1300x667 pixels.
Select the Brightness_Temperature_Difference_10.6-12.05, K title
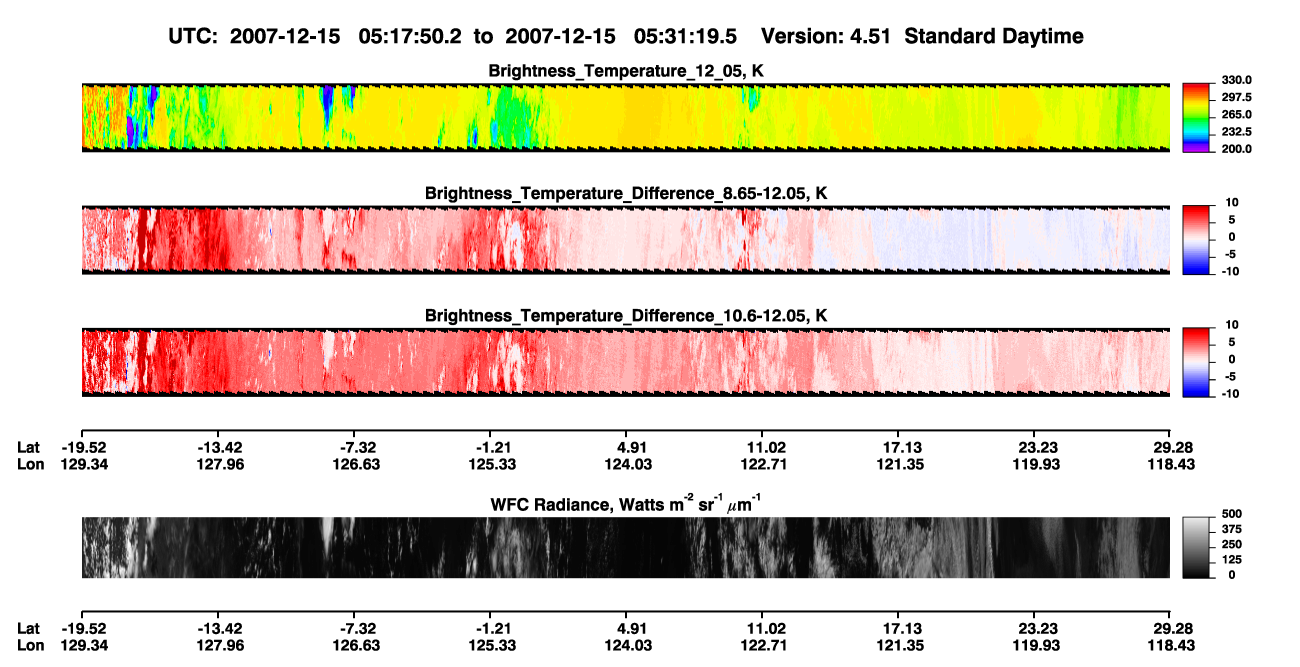[626, 316]
